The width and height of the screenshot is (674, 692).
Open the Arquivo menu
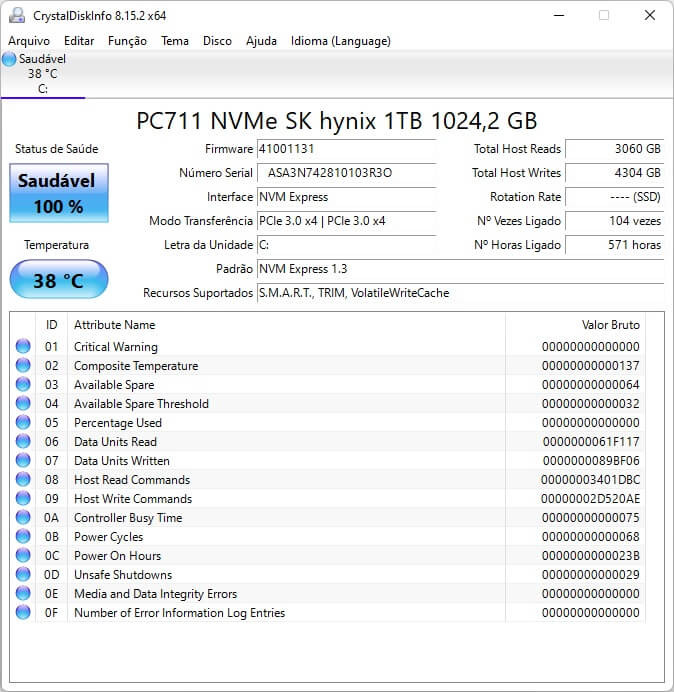[x=29, y=41]
